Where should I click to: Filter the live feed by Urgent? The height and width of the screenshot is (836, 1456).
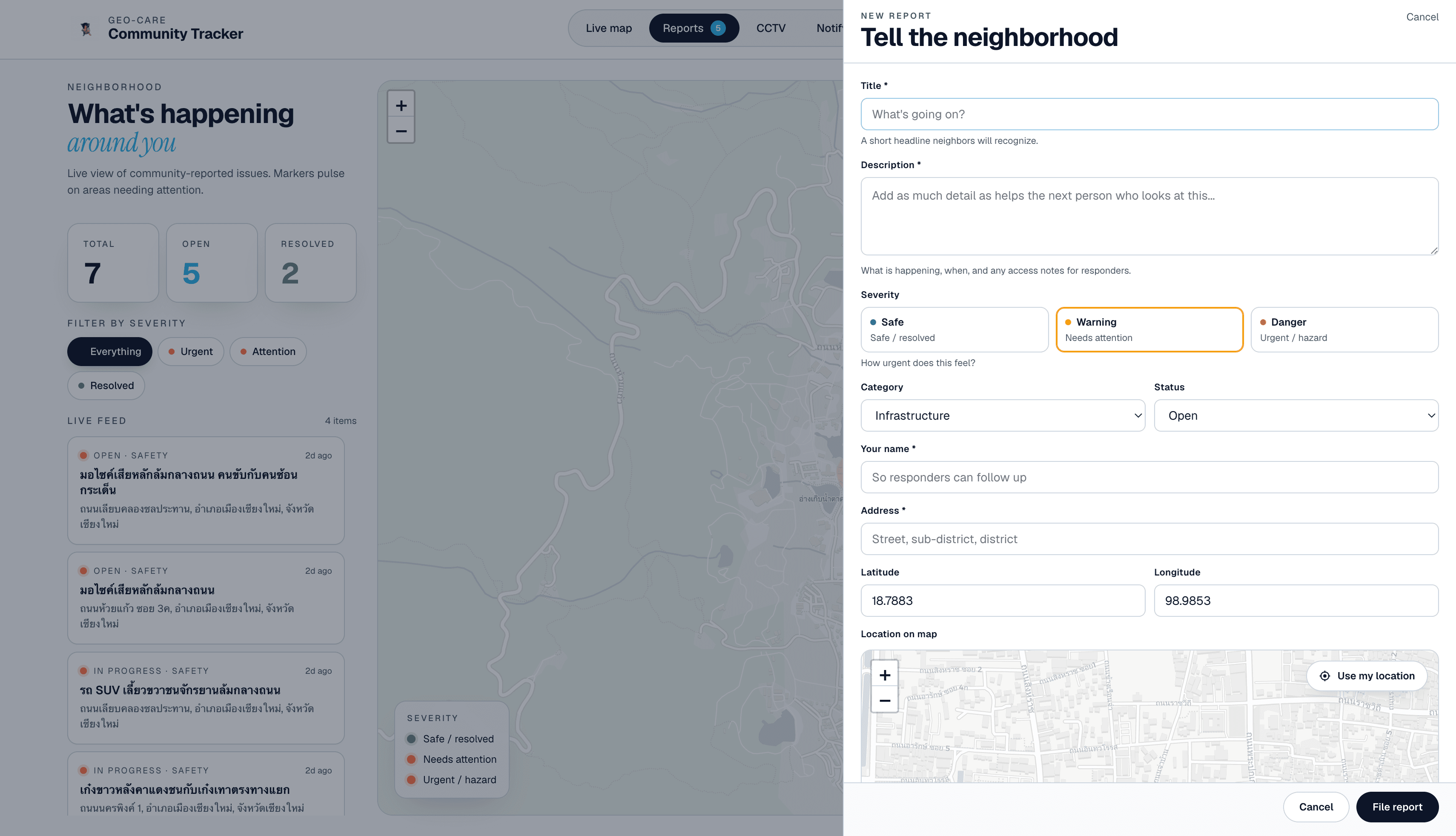[x=191, y=352]
